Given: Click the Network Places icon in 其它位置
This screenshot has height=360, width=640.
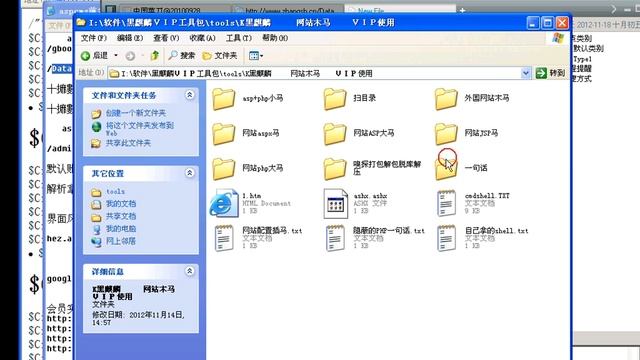Looking at the screenshot, I should click(96, 242).
